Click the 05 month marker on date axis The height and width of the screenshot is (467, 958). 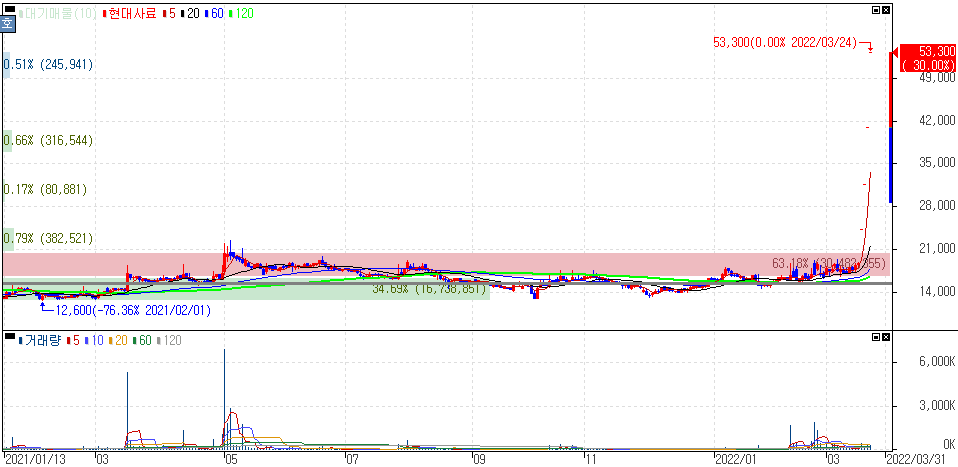click(232, 458)
